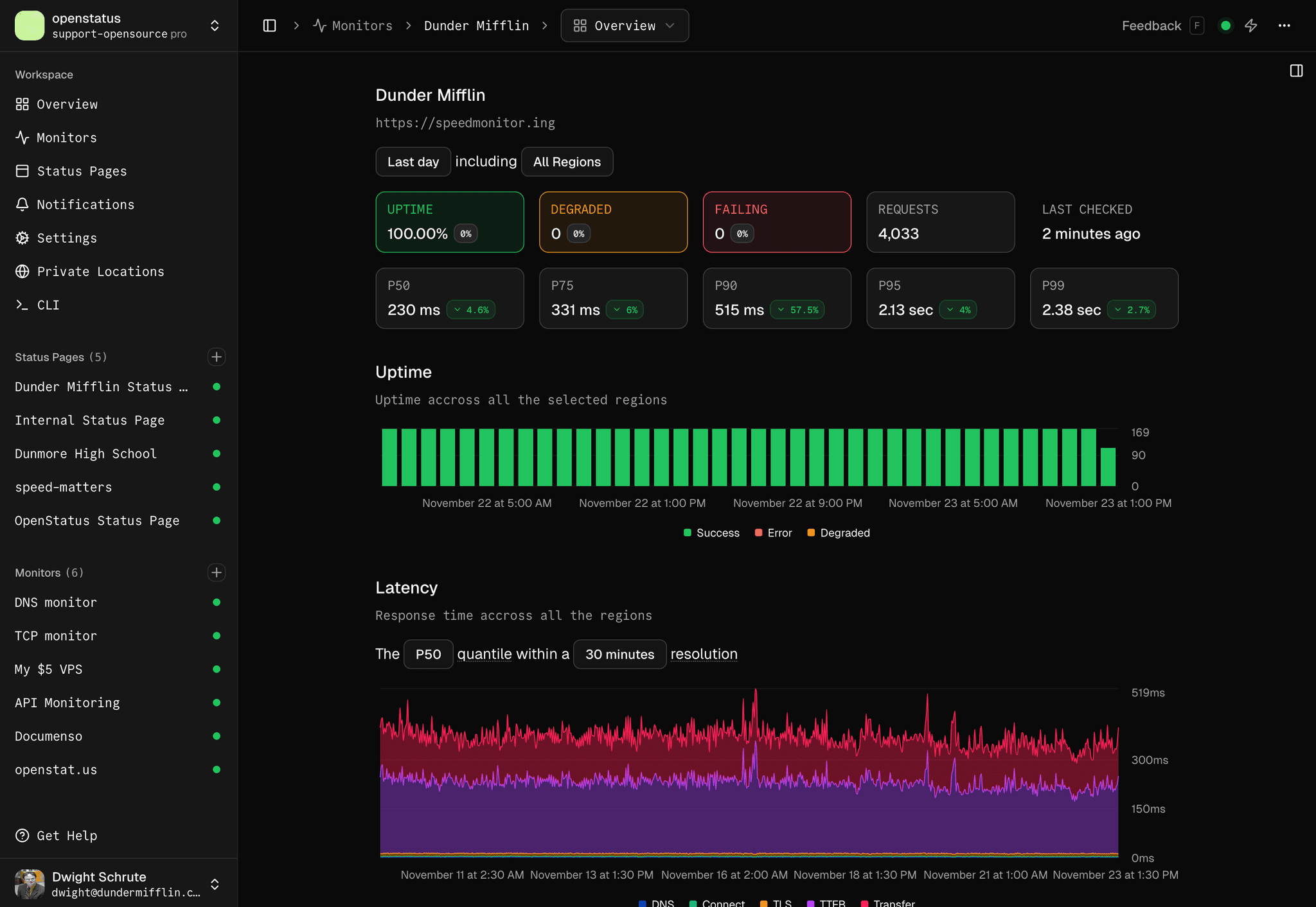Create a new monitor
The image size is (1316, 907).
pyautogui.click(x=217, y=572)
